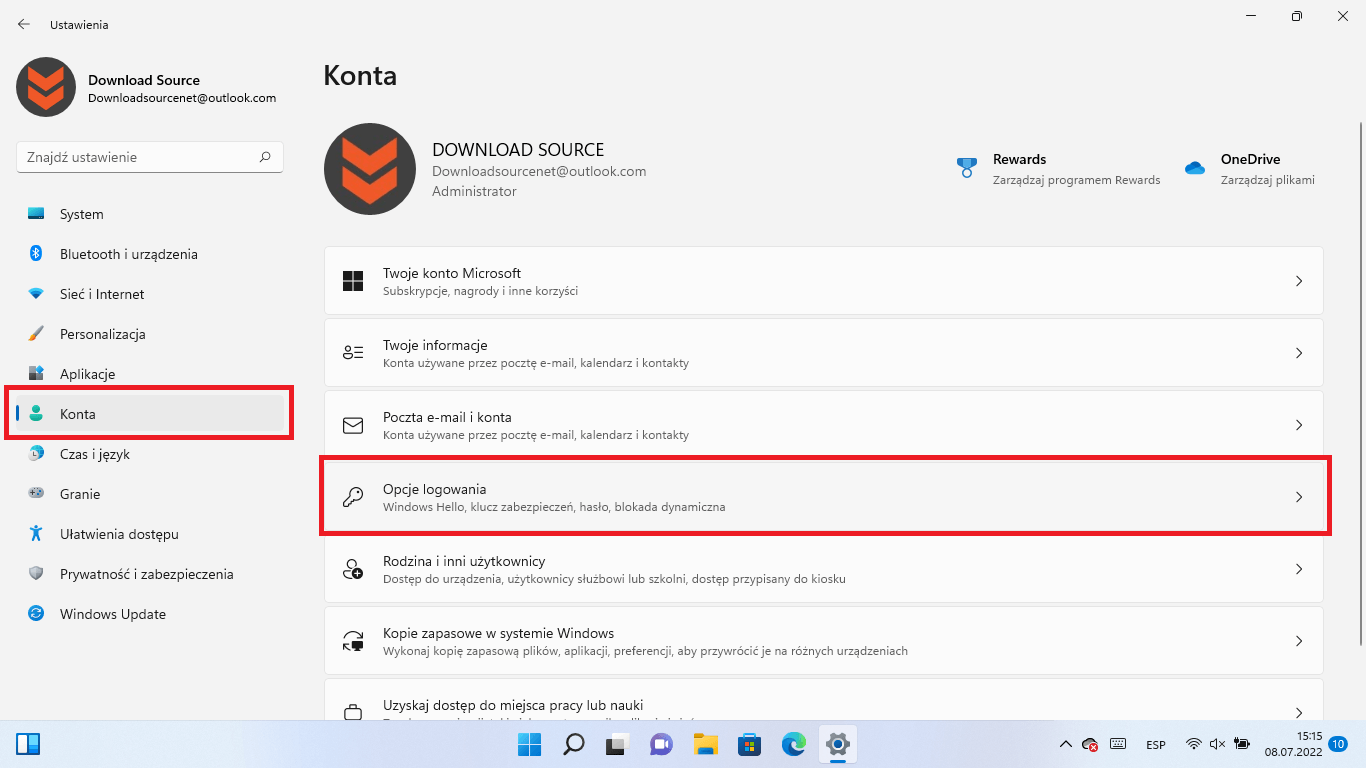Click the key icon for Opcje logowania
Viewport: 1366px width, 768px height.
[353, 497]
